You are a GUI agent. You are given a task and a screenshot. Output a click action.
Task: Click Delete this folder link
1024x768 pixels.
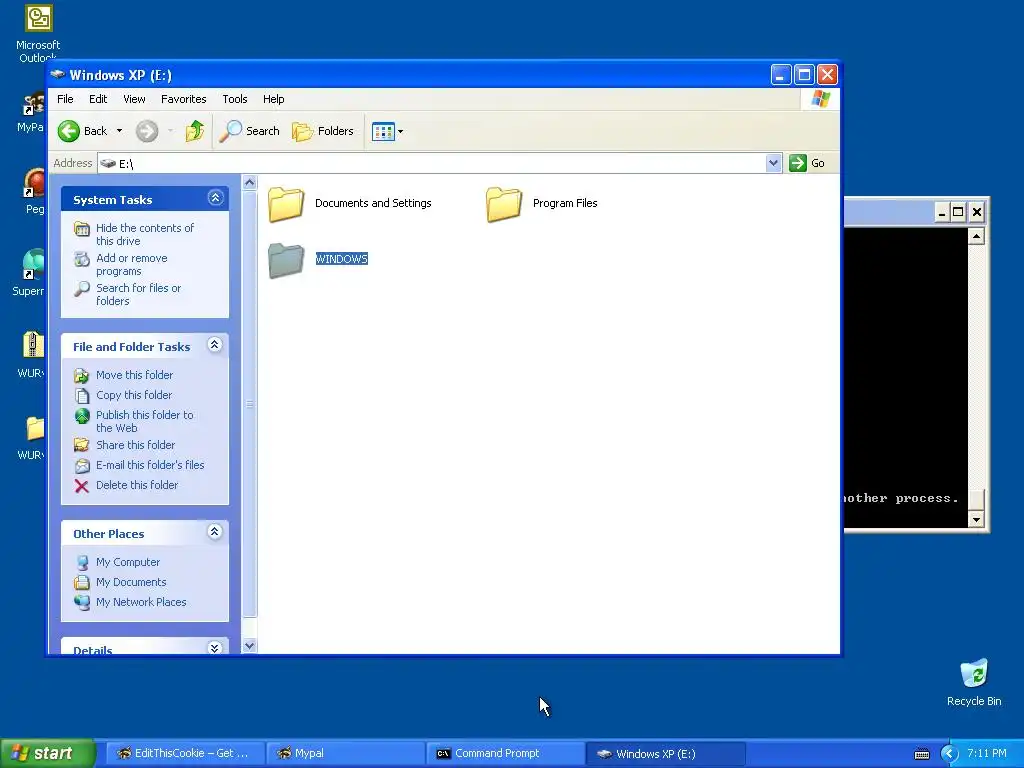136,485
